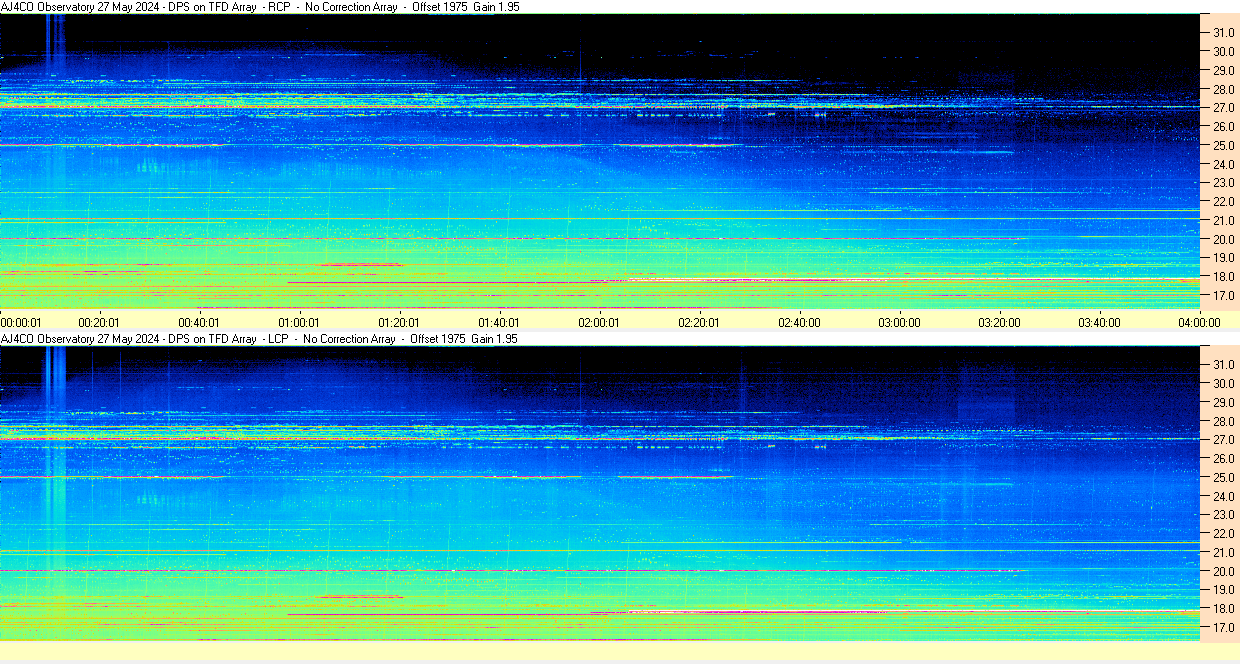Screen dimensions: 1240x664
Task: Click 29.0 frequency label on LCP chart
Action: click(x=1223, y=402)
